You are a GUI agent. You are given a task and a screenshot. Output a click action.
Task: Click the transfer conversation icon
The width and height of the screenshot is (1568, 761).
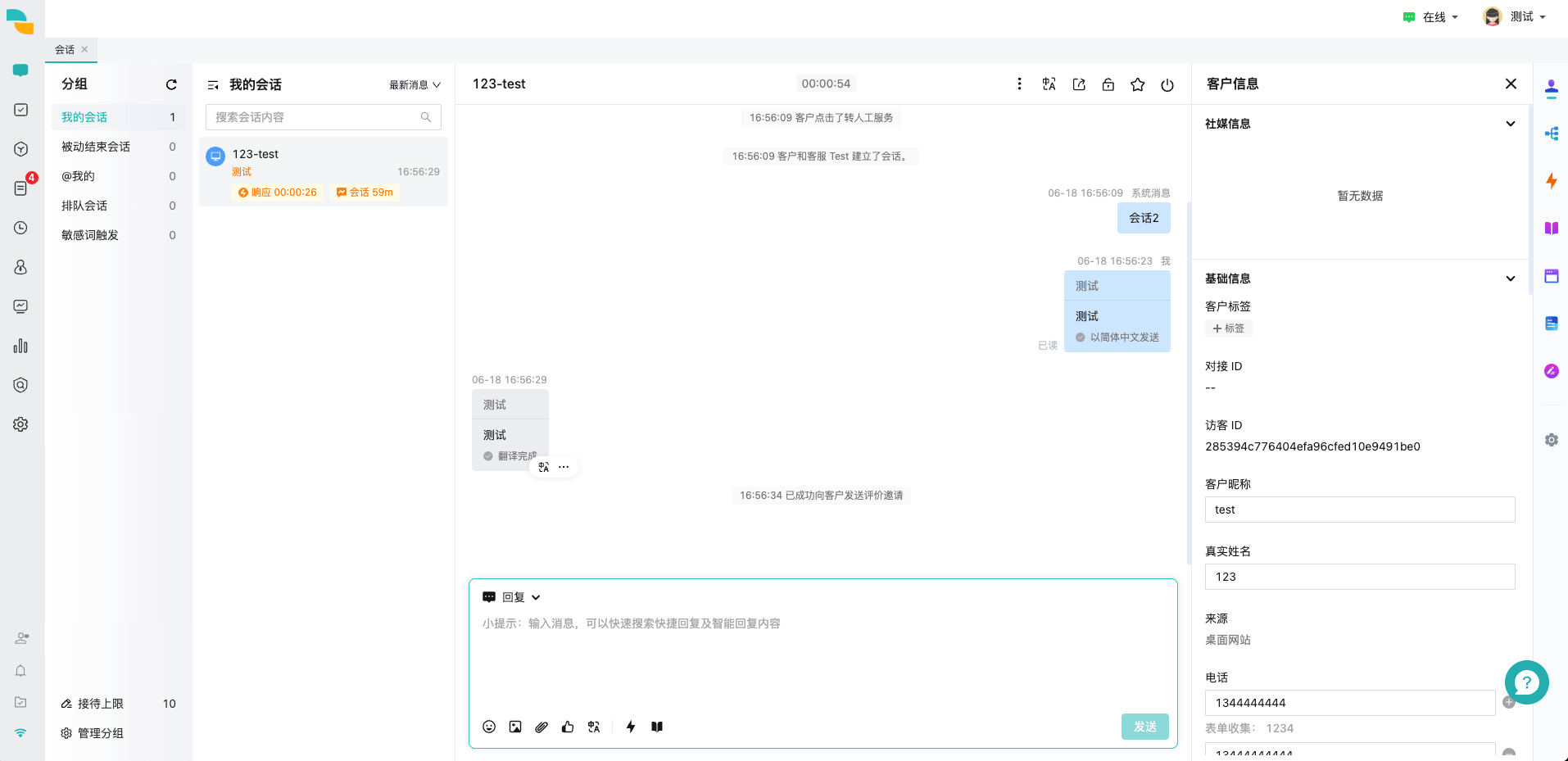[1079, 84]
